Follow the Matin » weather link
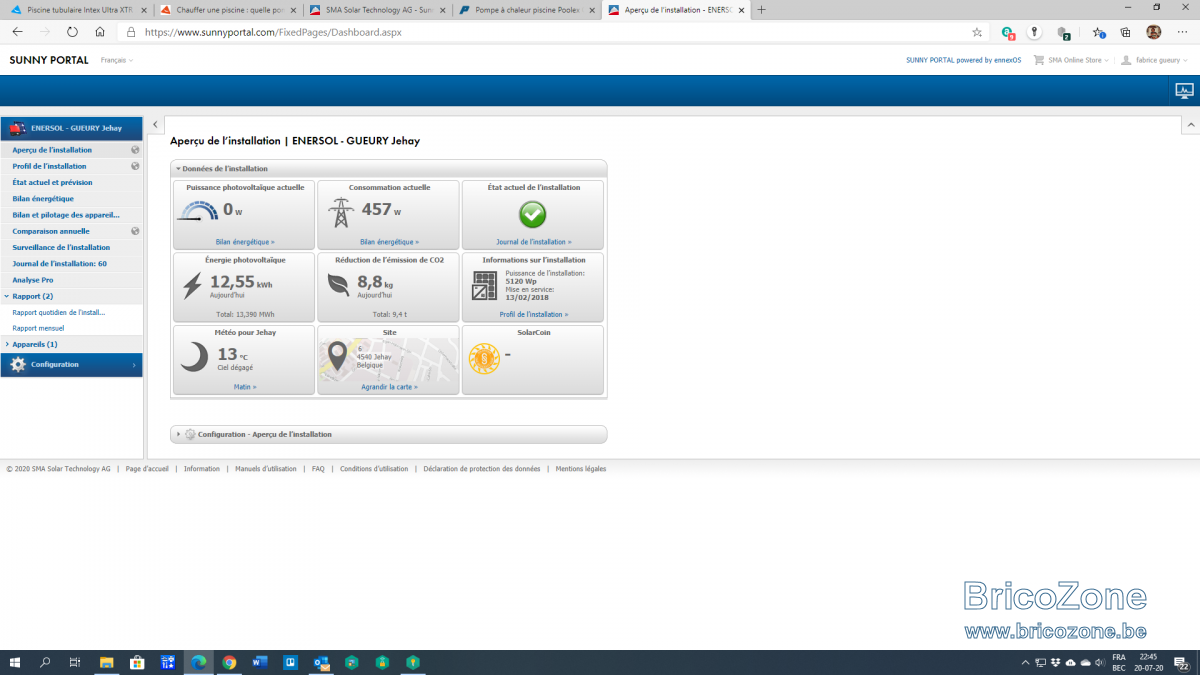1200x675 pixels. [x=245, y=386]
